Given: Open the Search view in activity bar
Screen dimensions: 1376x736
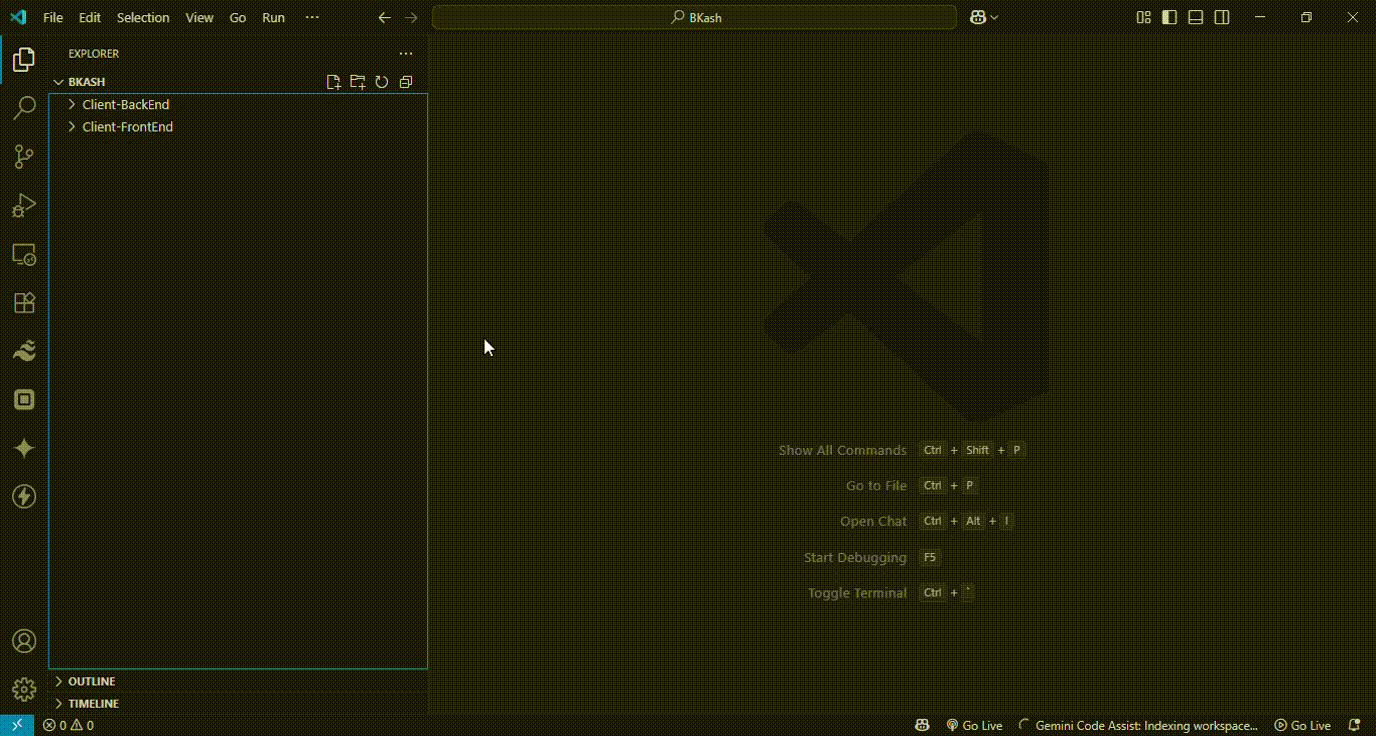Looking at the screenshot, I should tap(24, 108).
